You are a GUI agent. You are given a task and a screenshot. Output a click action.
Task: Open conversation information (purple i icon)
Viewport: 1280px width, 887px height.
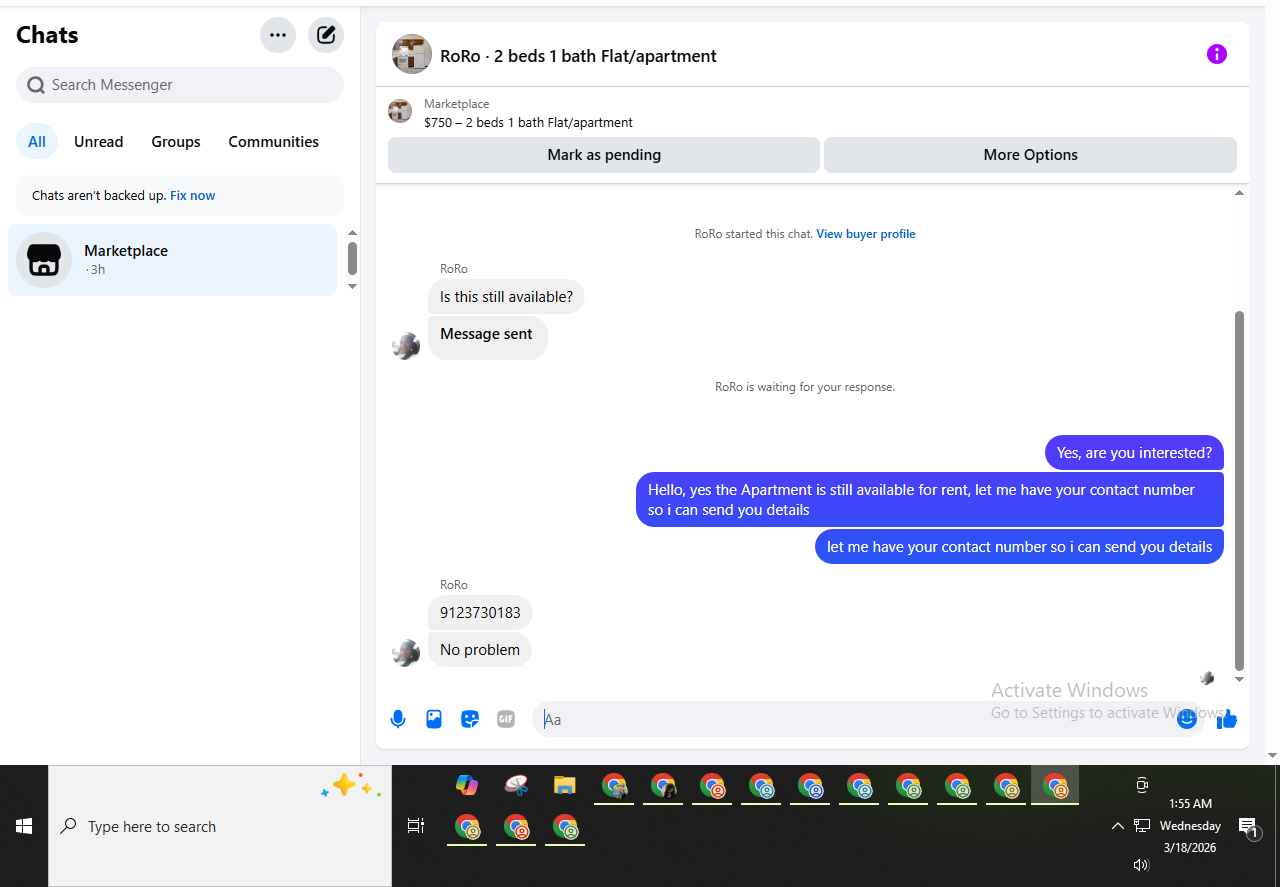pos(1216,54)
